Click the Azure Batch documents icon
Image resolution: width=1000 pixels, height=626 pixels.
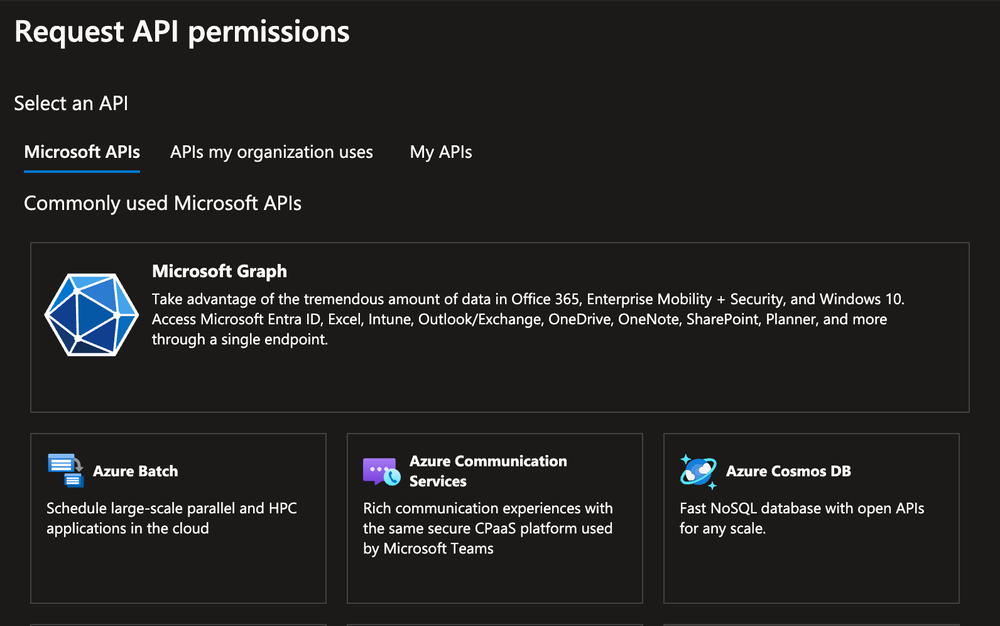[x=63, y=469]
